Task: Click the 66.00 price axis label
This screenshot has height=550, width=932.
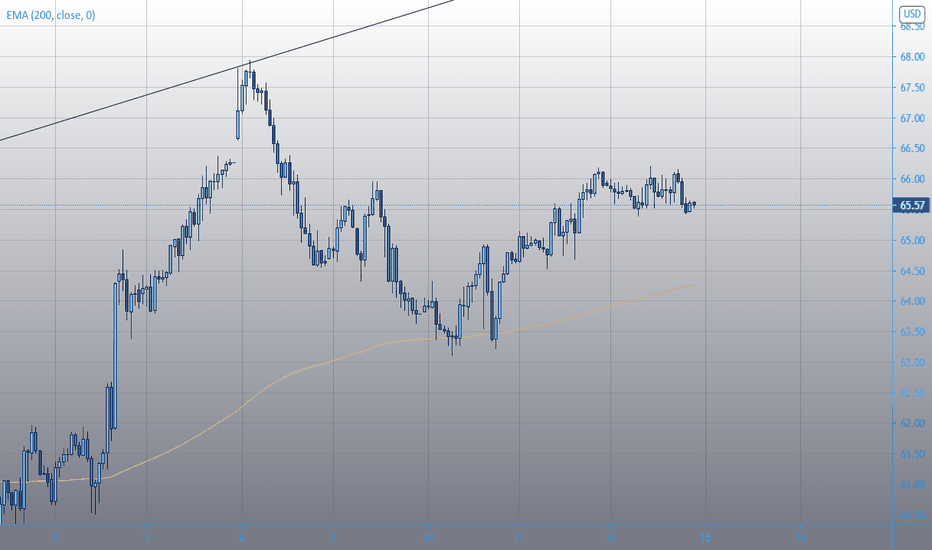Action: [x=912, y=179]
